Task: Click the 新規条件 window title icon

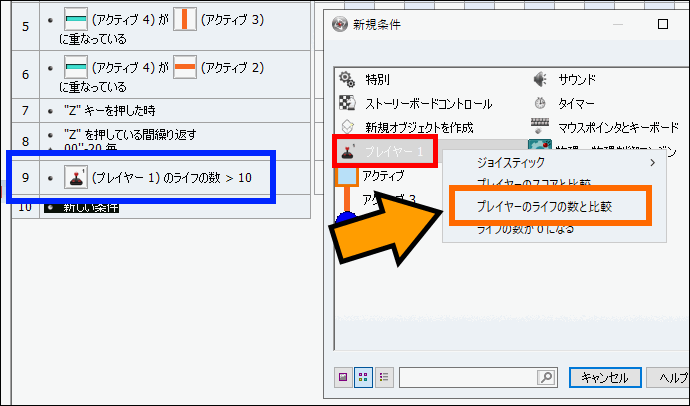Action: (x=340, y=24)
